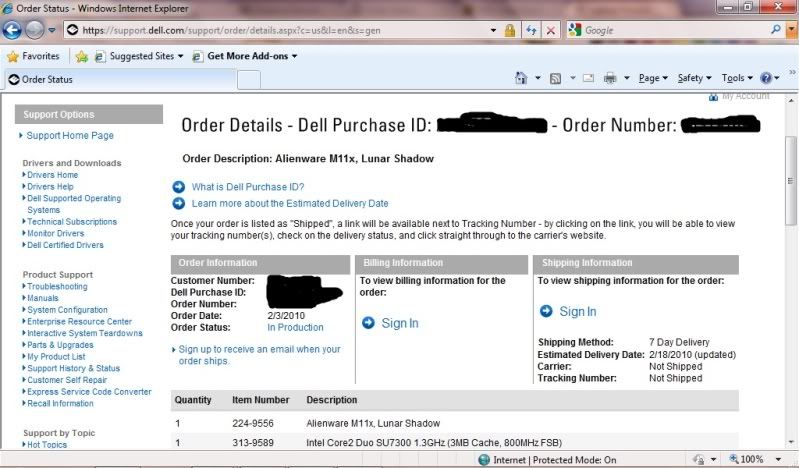
Task: Click Sign In under Shipping Information
Action: pos(578,311)
